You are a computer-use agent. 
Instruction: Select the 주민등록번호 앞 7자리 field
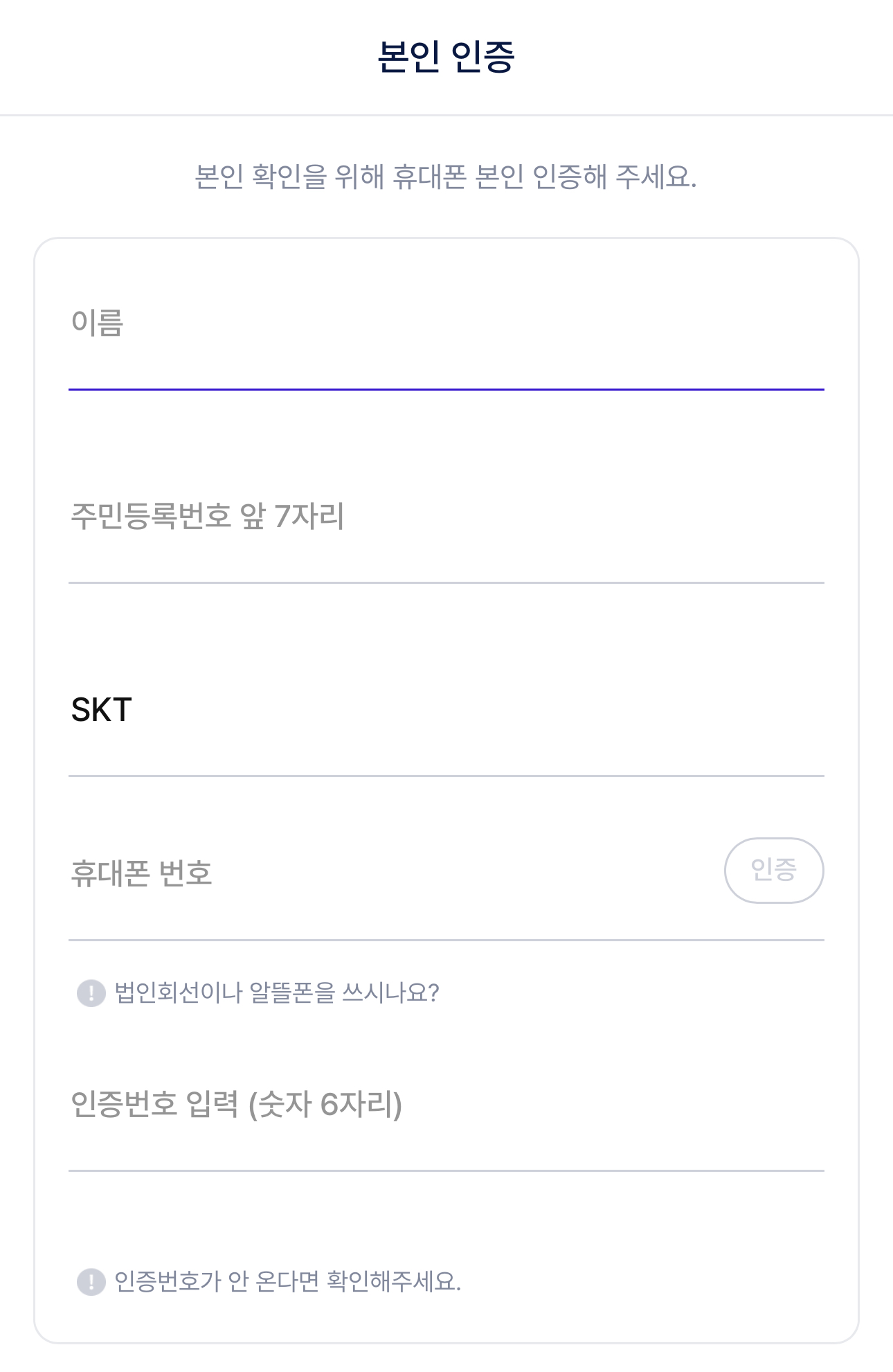coord(446,517)
